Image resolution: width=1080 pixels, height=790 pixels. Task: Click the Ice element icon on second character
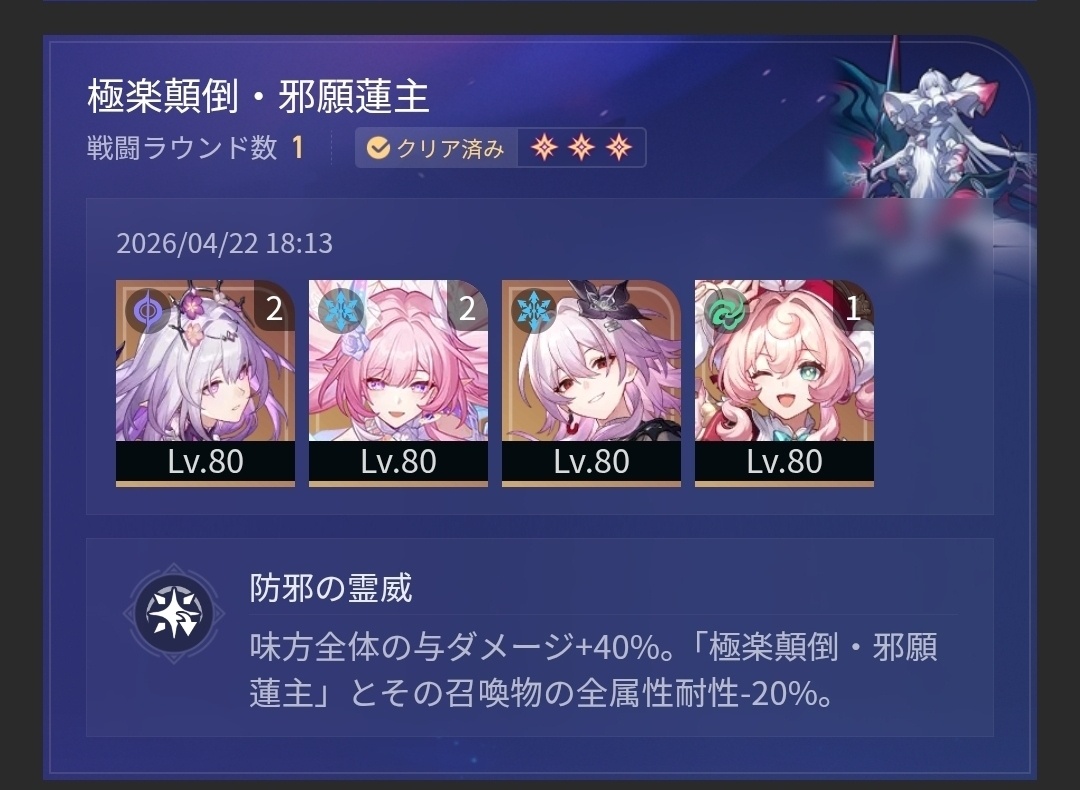pos(341,311)
